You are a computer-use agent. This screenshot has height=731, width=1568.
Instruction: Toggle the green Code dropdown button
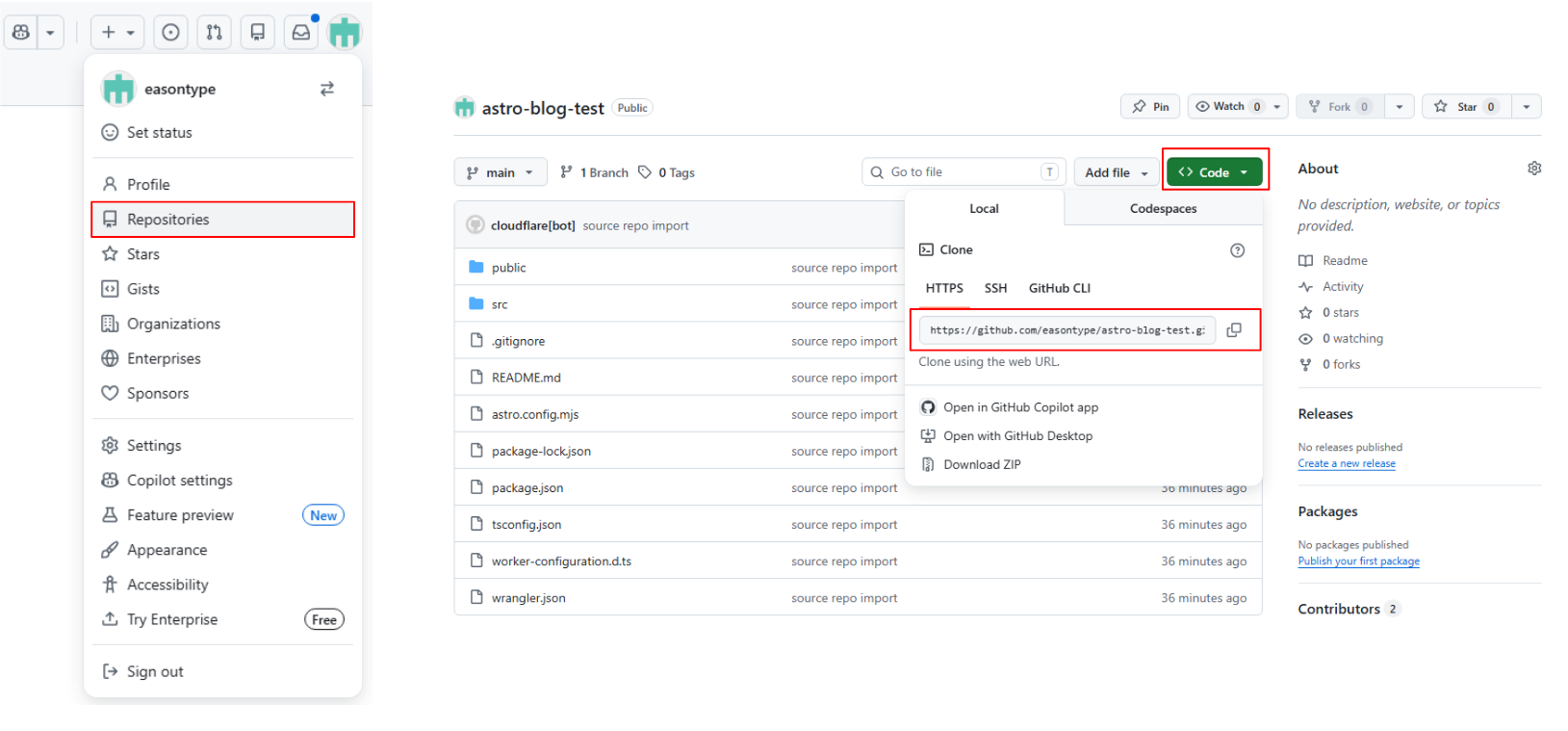1214,171
